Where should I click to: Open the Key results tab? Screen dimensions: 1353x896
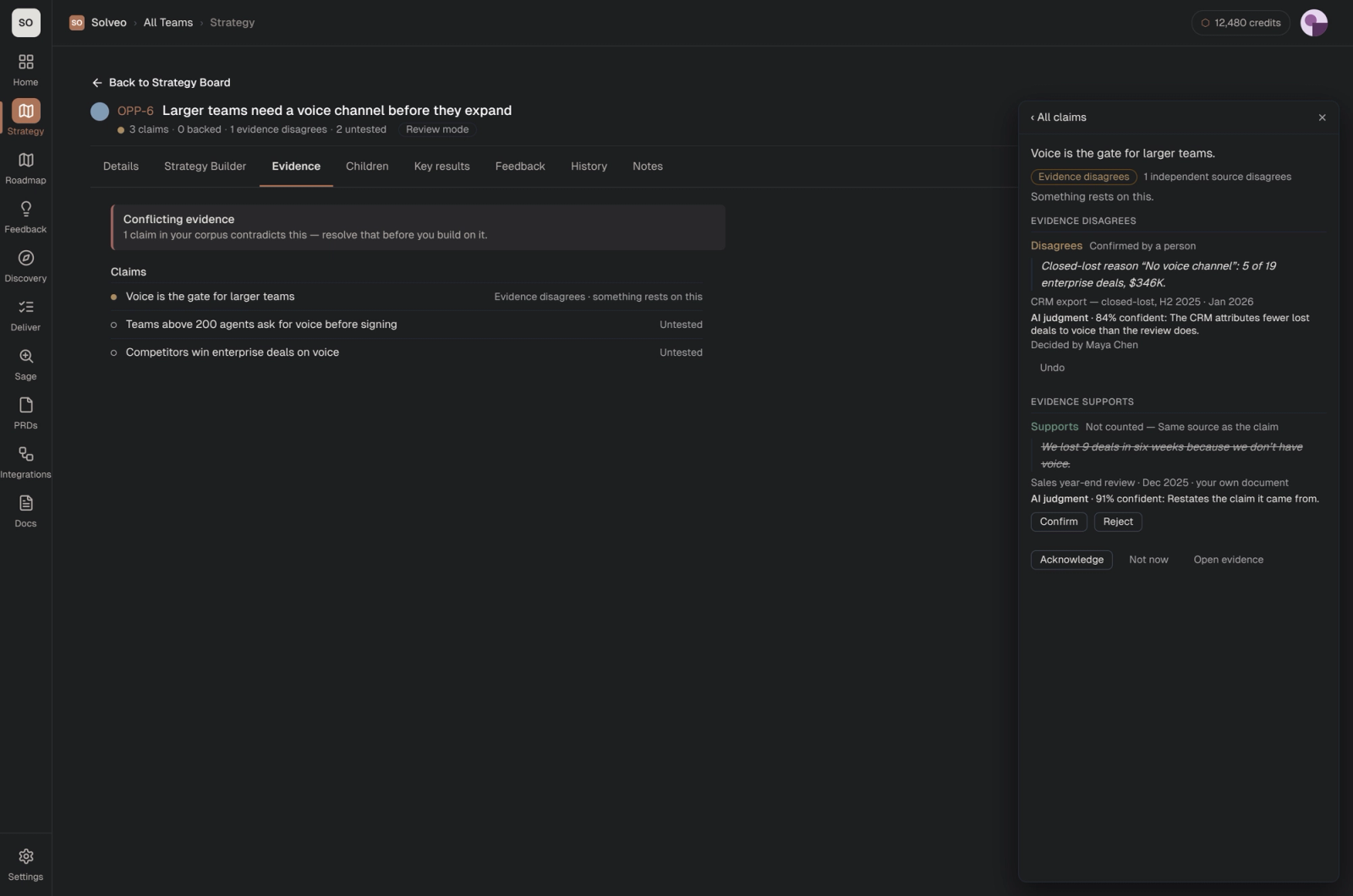[441, 167]
